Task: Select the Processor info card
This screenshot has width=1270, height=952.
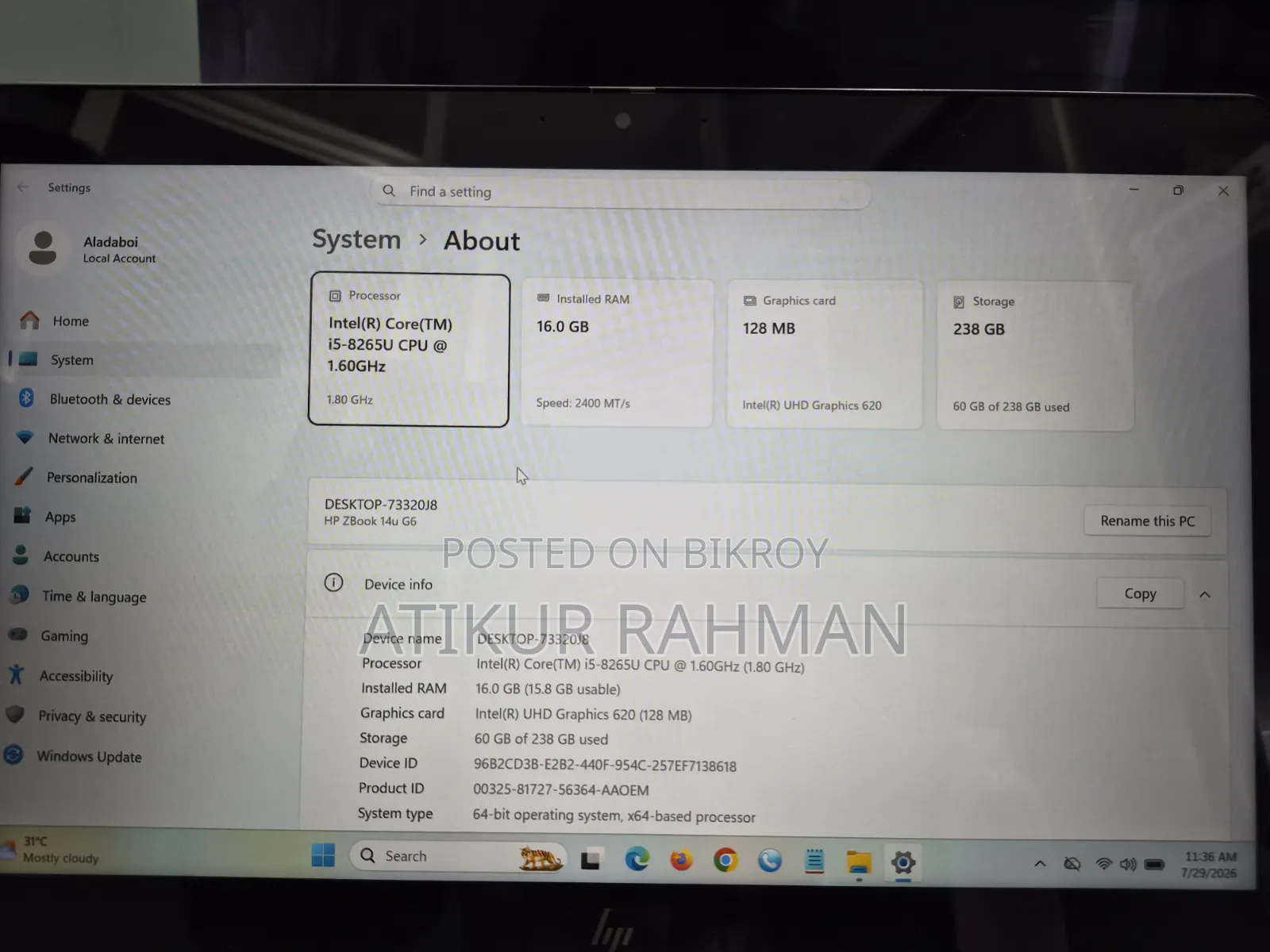Action: pyautogui.click(x=409, y=350)
